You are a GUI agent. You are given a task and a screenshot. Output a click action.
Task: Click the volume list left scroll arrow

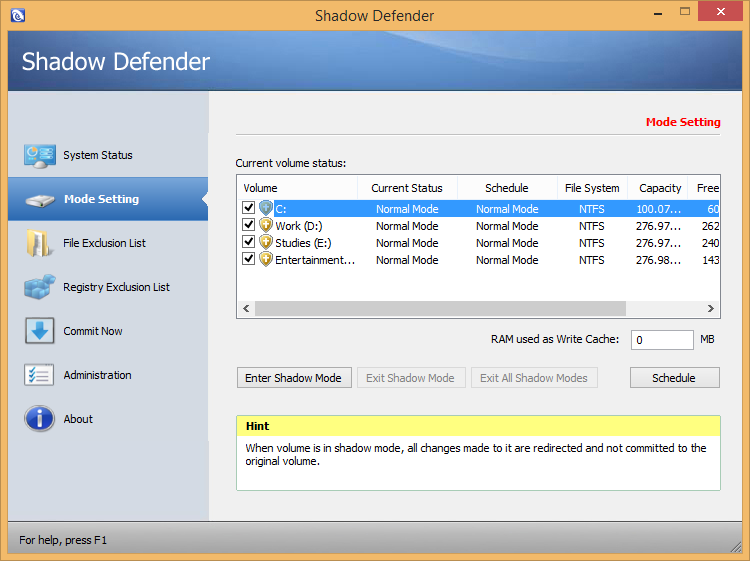click(246, 308)
